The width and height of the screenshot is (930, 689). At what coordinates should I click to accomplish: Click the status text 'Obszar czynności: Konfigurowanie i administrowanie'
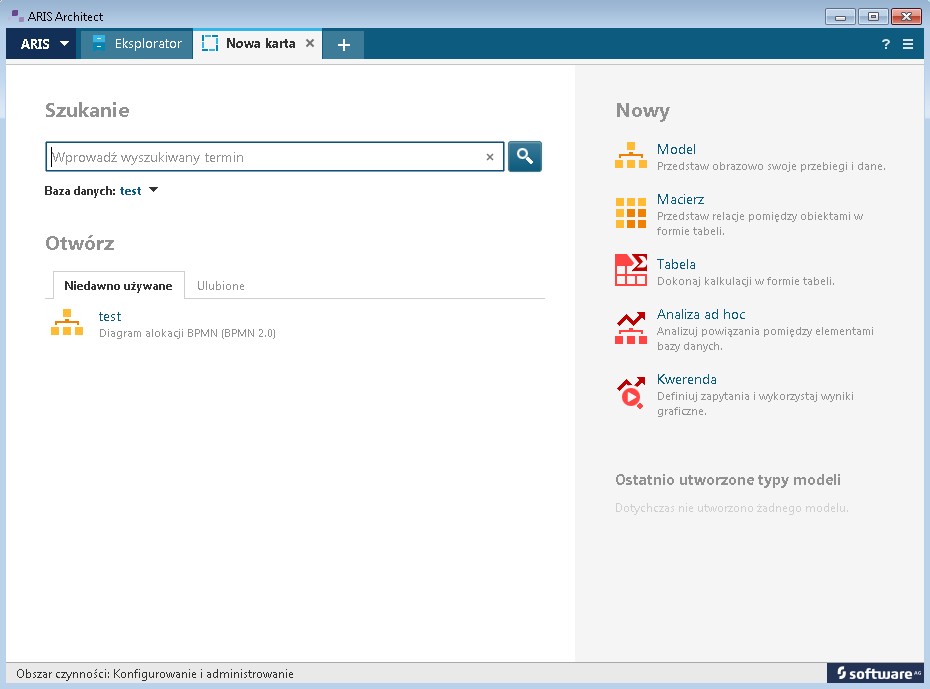click(155, 674)
